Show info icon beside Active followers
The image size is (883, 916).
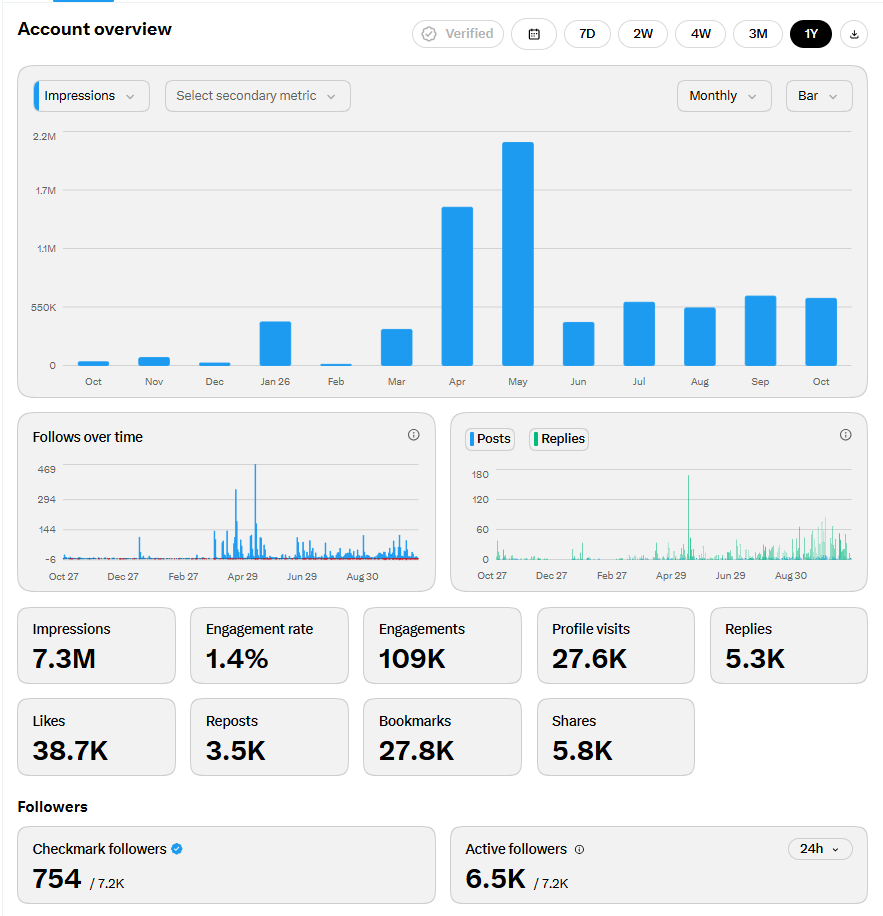coord(579,849)
